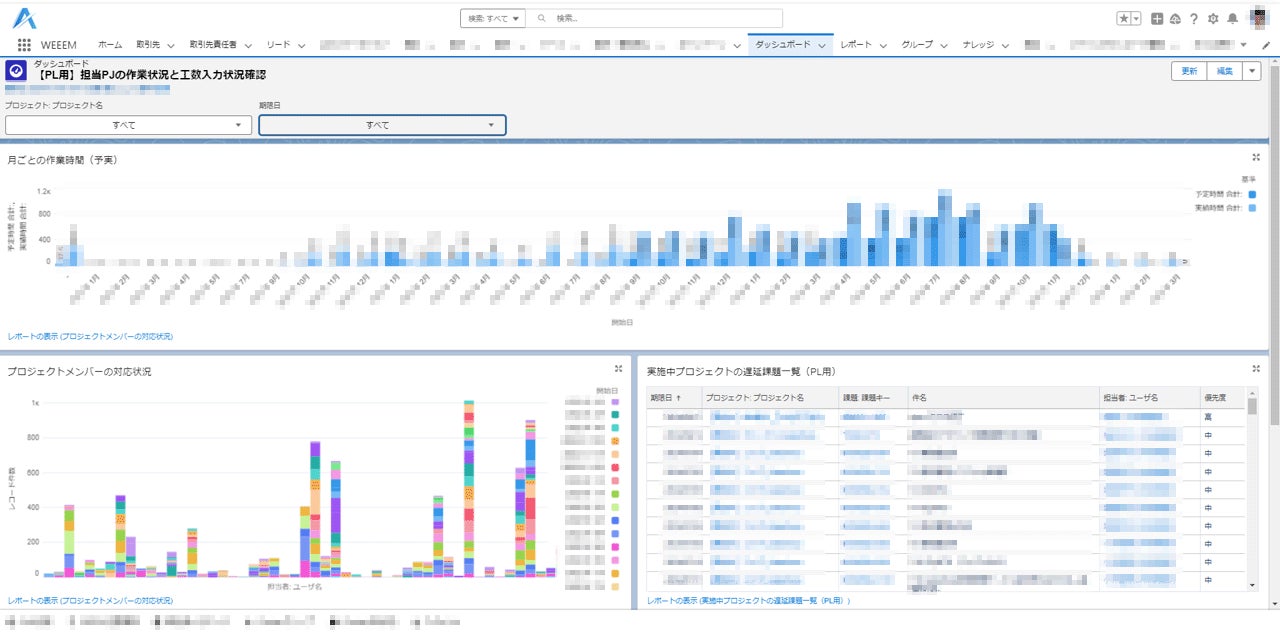Expand the 月ごとの作業時間 chart
Image resolution: width=1280 pixels, height=632 pixels.
1255,157
